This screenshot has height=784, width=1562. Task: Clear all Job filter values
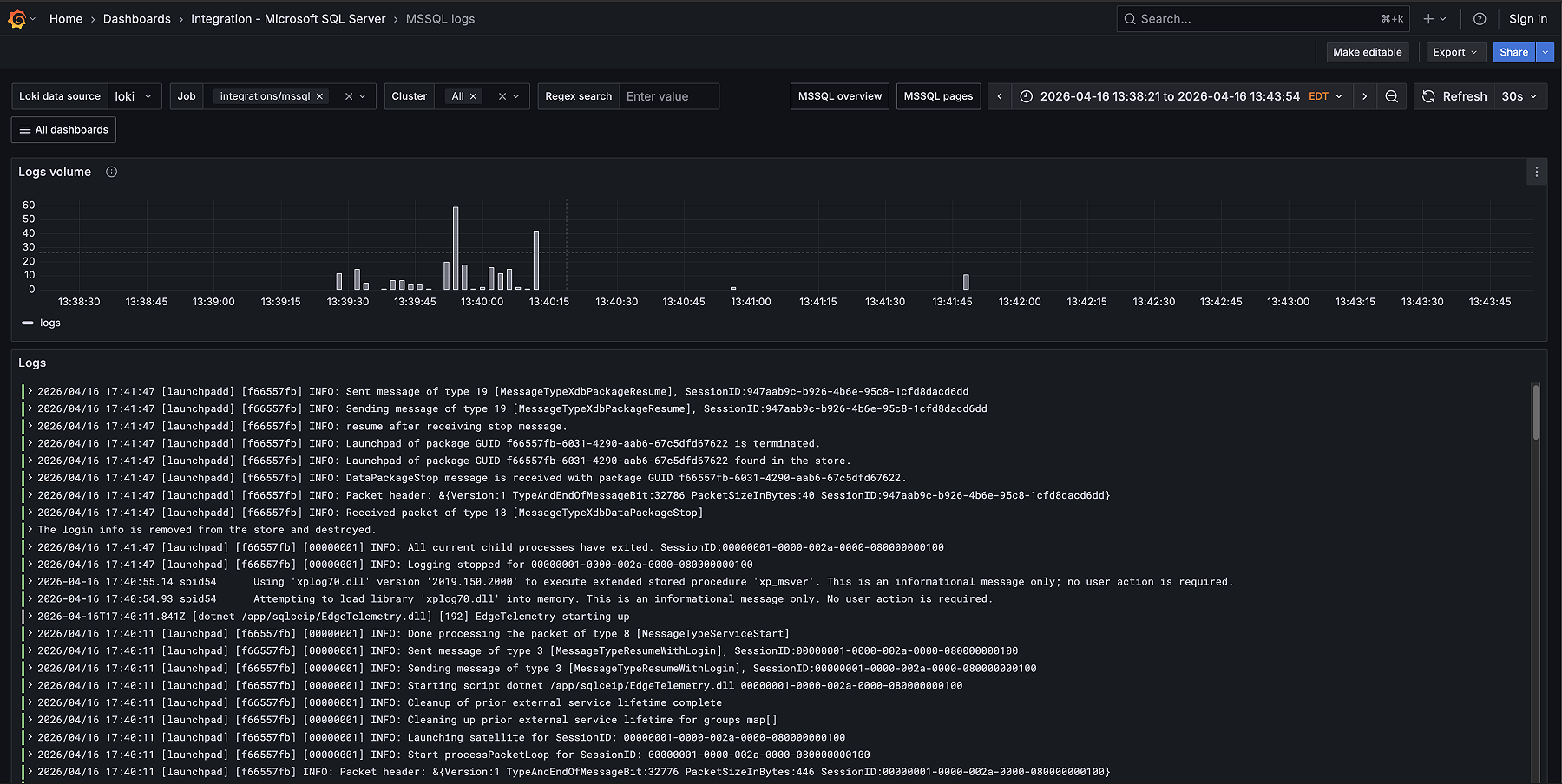click(349, 96)
